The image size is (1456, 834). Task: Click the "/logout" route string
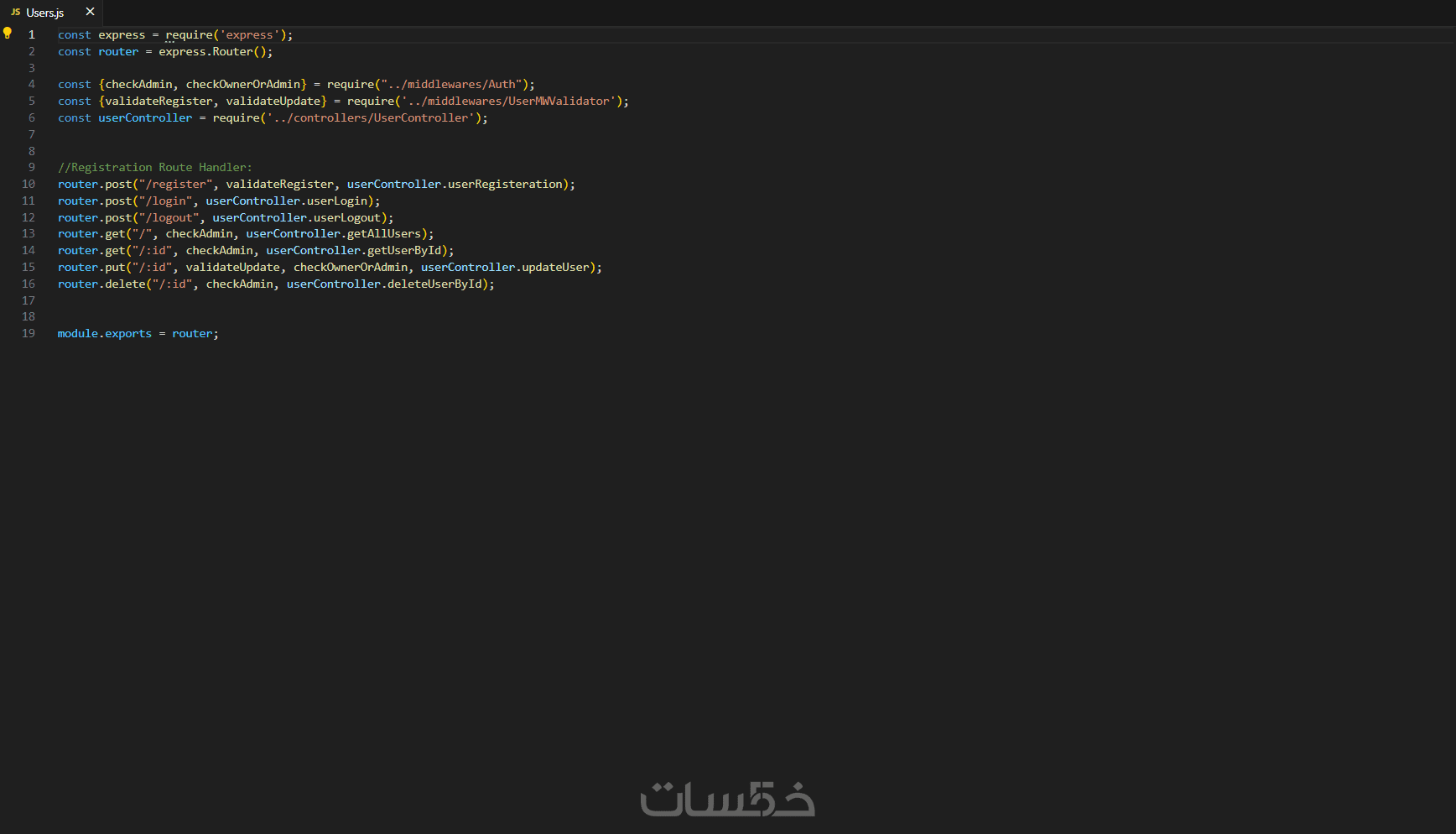click(169, 218)
